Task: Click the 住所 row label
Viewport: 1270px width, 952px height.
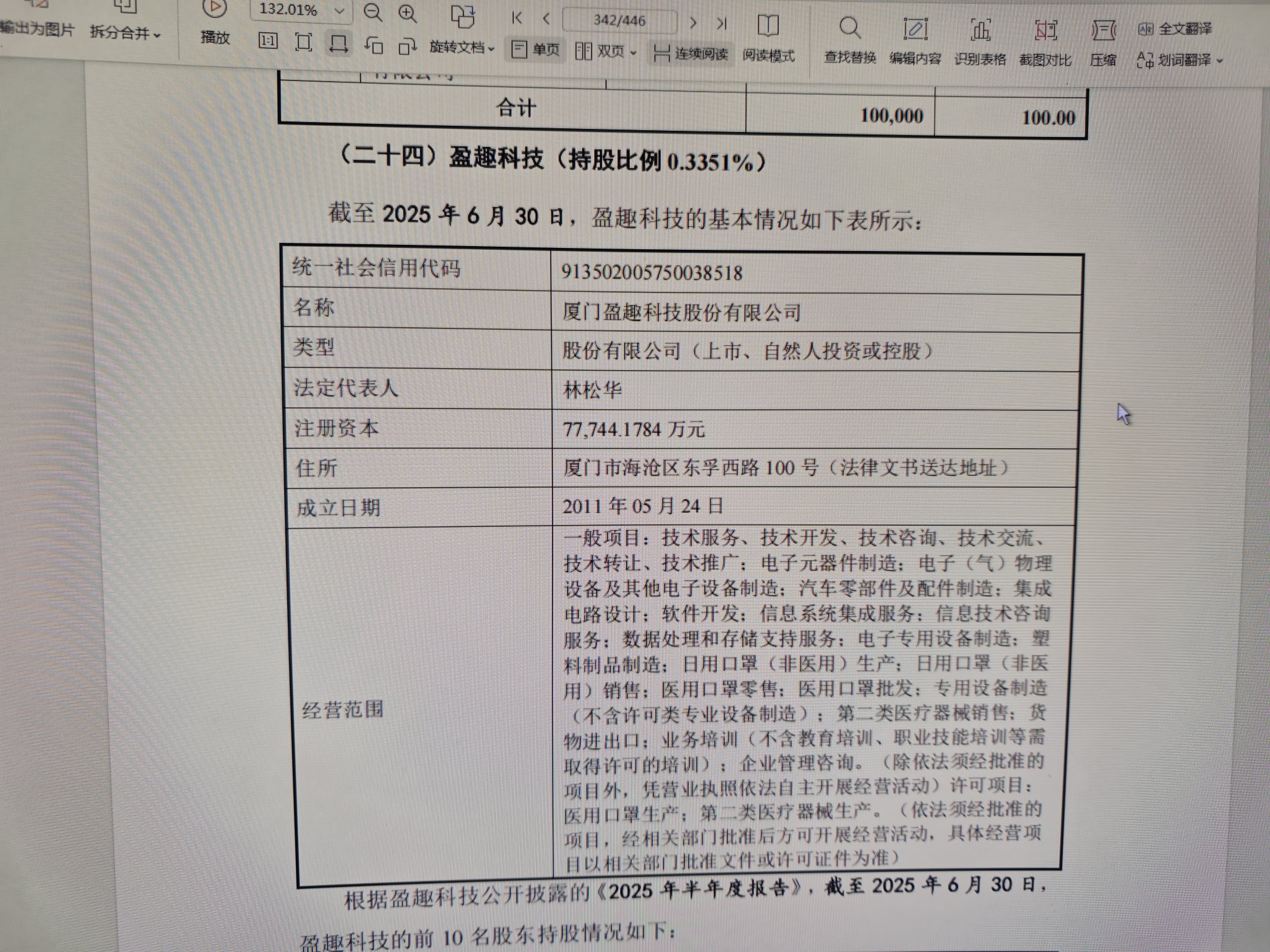Action: [316, 468]
